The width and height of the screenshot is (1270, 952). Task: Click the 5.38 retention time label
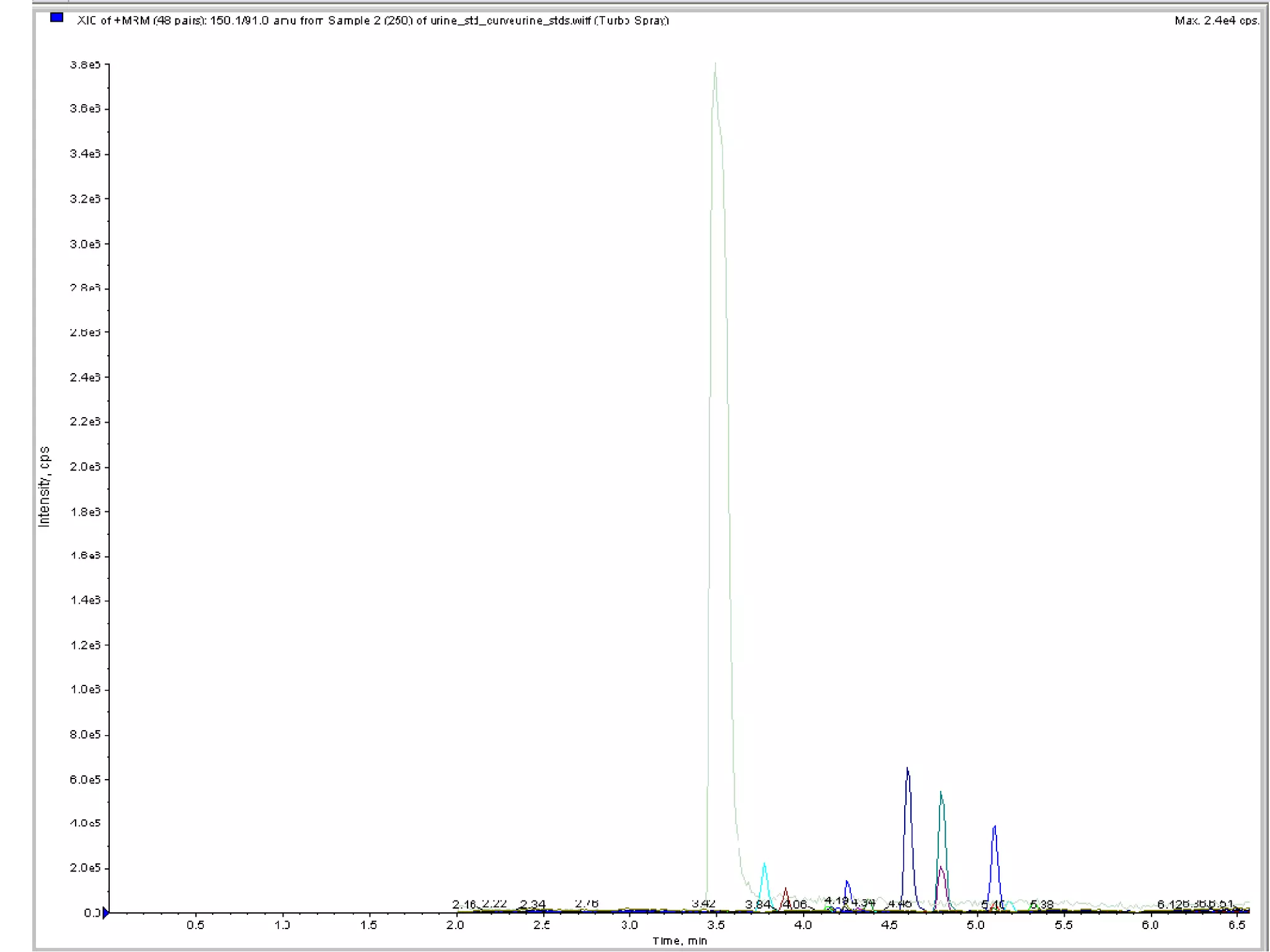1042,904
